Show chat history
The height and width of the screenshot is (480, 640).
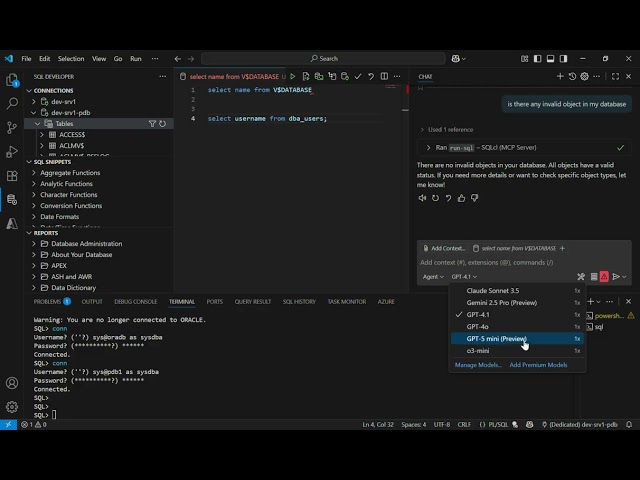[572, 76]
